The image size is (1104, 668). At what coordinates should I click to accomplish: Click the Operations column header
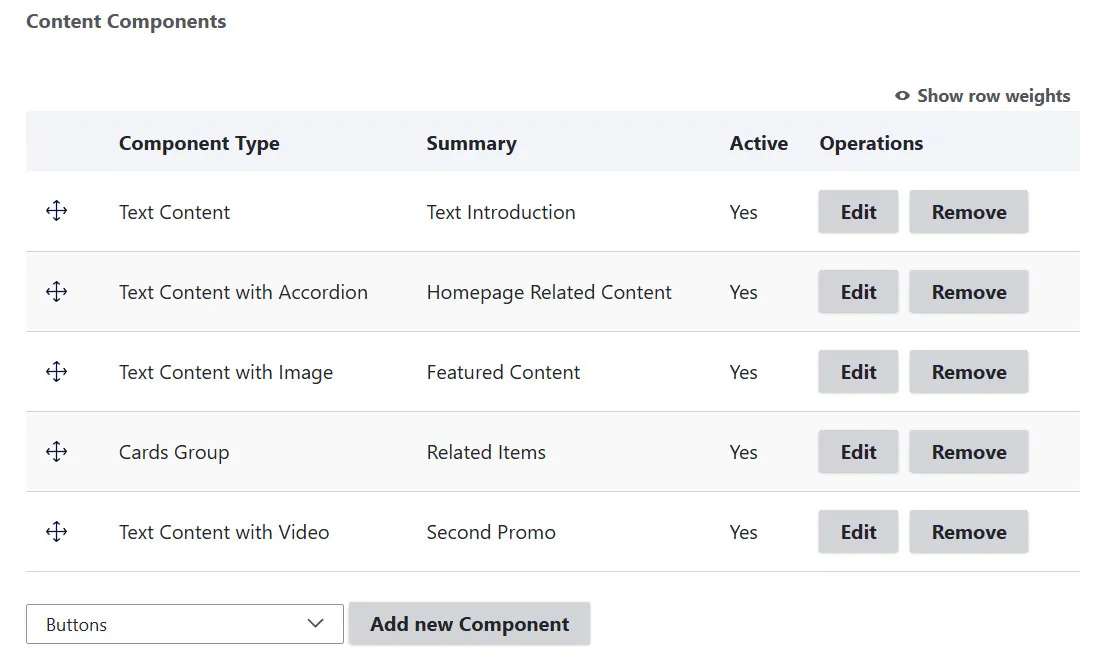(870, 143)
